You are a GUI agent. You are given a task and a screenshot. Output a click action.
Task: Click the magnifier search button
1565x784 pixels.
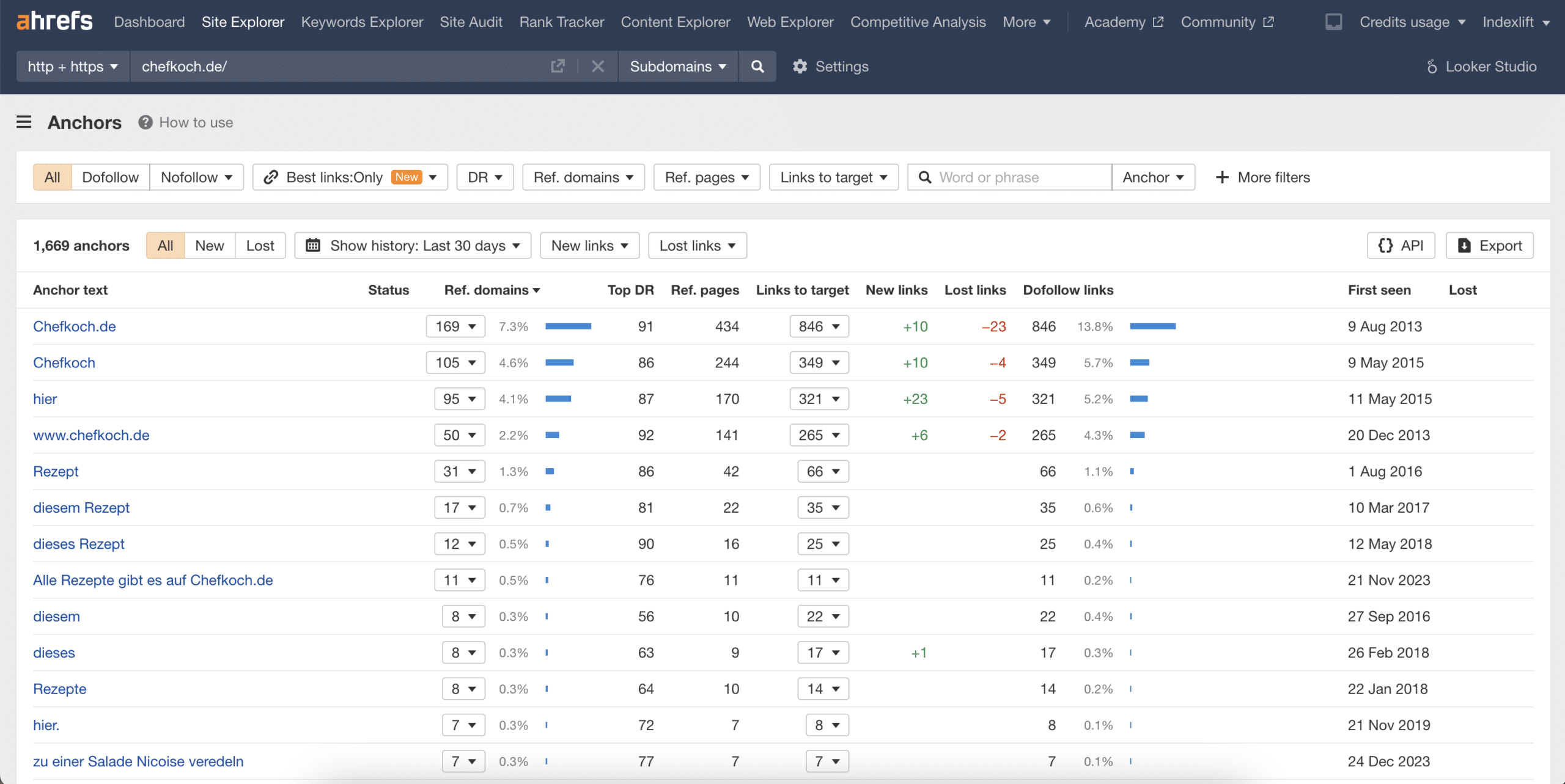757,66
